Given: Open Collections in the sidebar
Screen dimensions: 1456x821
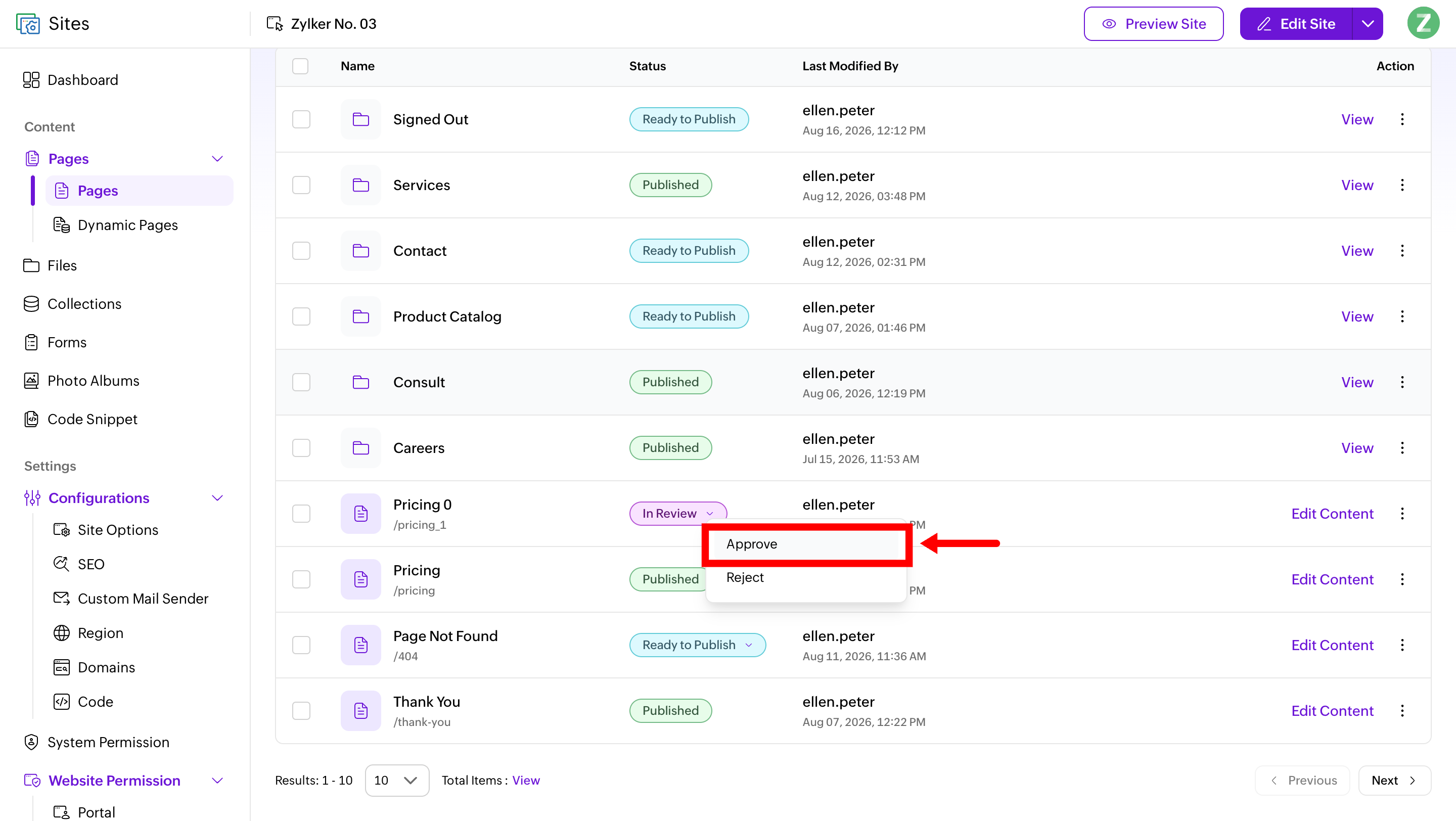Looking at the screenshot, I should pyautogui.click(x=72, y=304).
